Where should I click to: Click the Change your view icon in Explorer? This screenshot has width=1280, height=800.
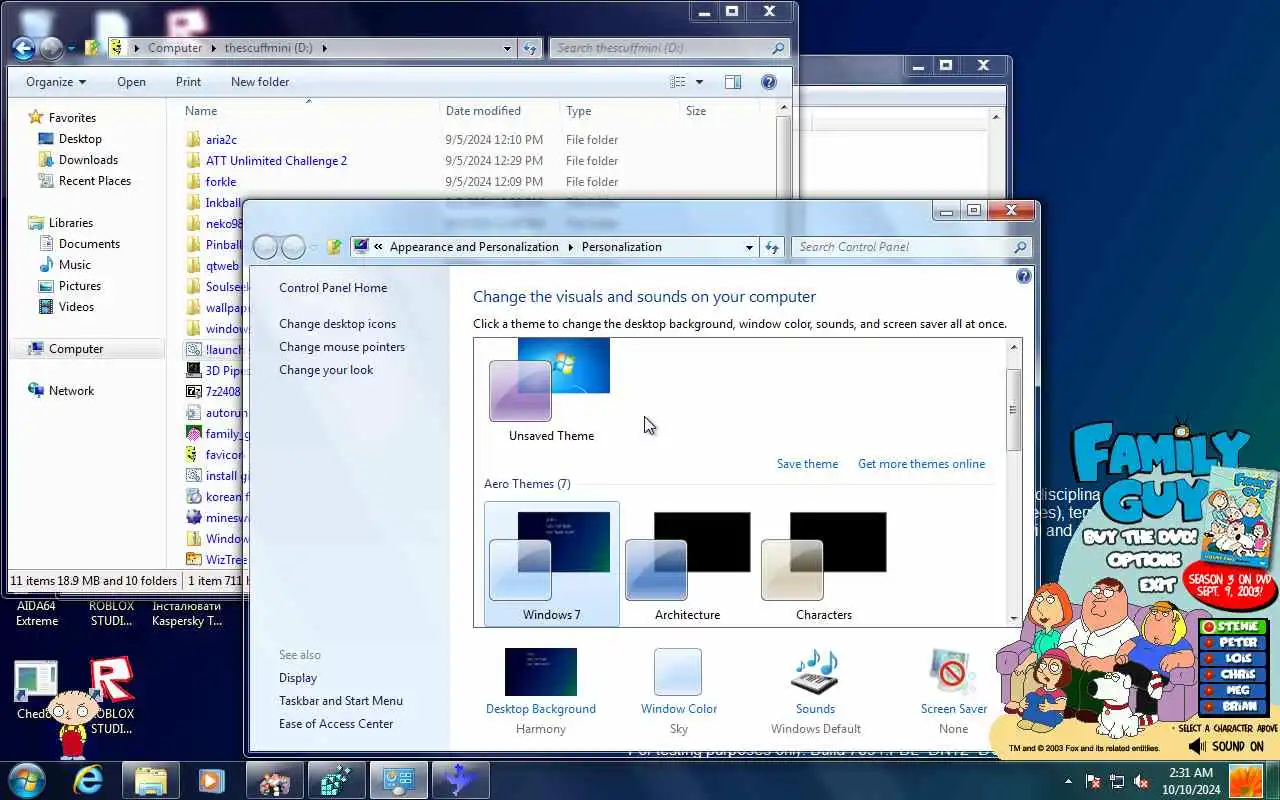pyautogui.click(x=678, y=82)
